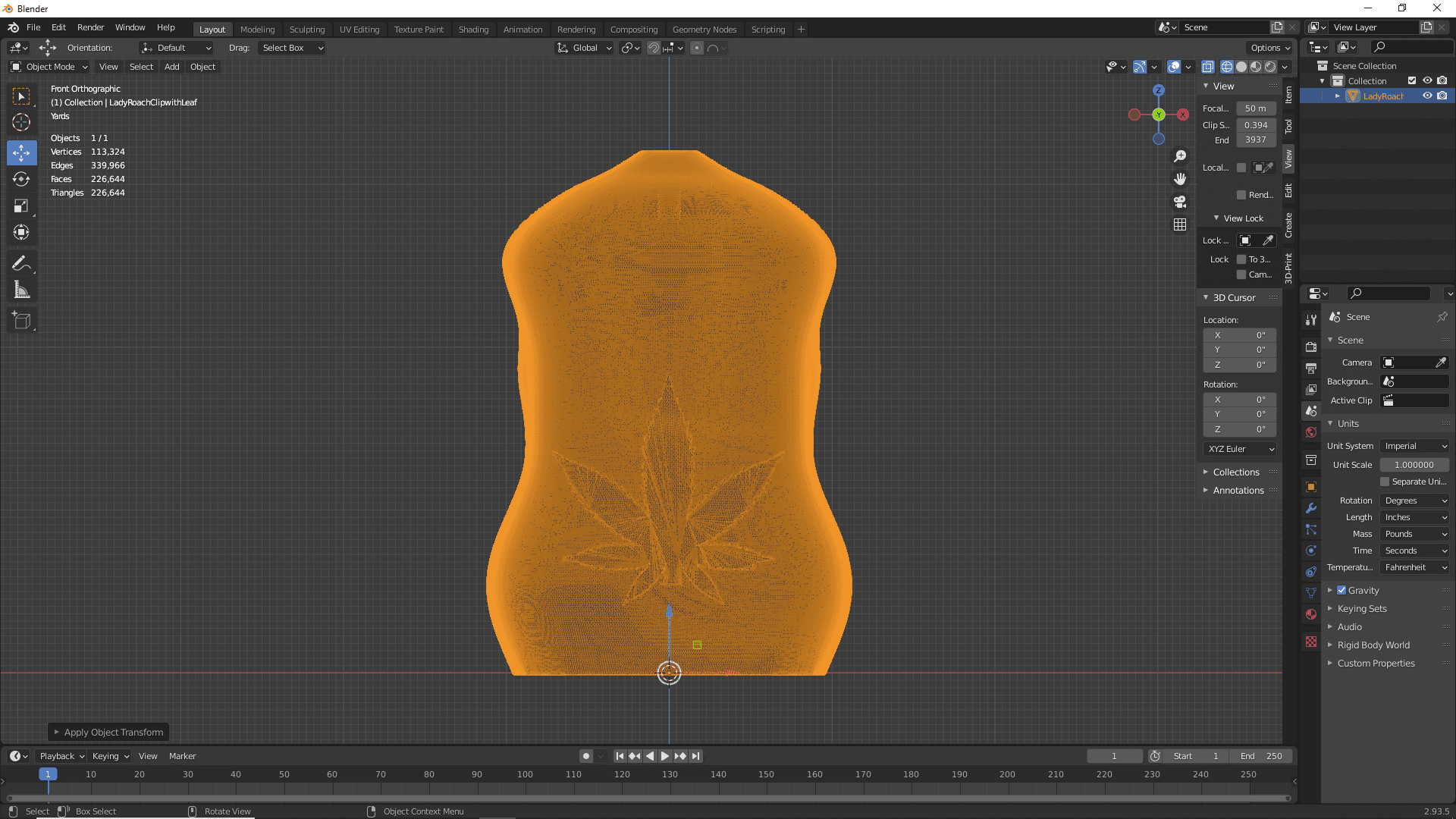Select the Measure tool icon
The height and width of the screenshot is (819, 1456).
[x=22, y=290]
